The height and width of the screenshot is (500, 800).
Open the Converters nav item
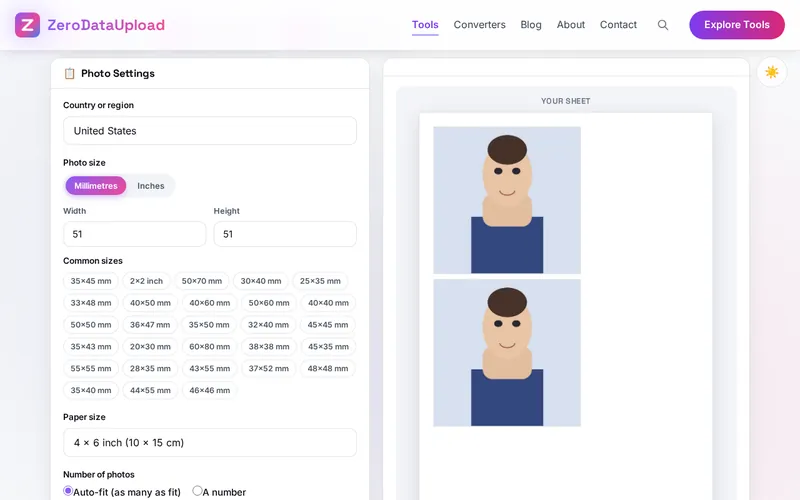pyautogui.click(x=480, y=24)
